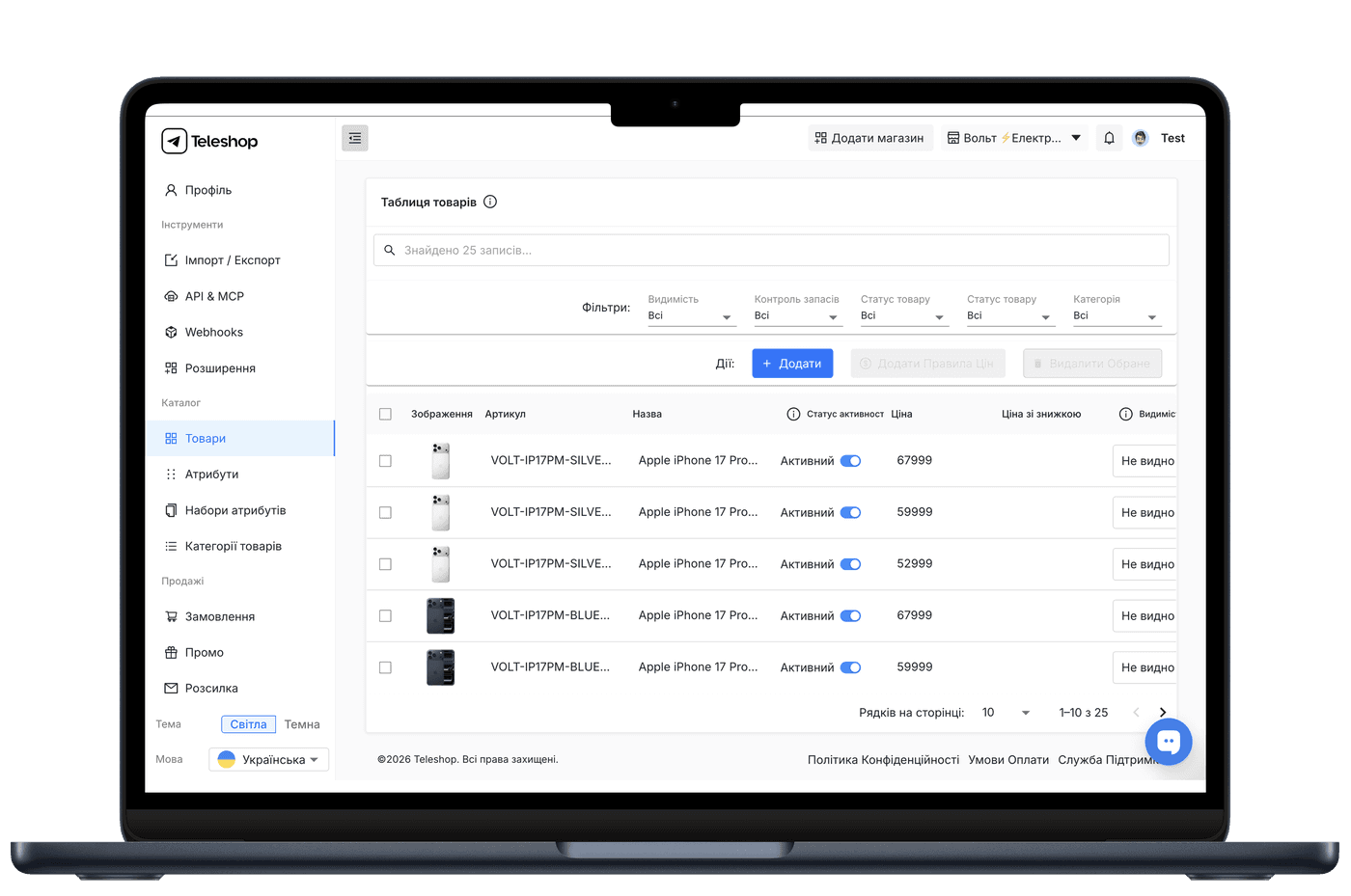Open Не видно dropdown for blue iPhone 59999
This screenshot has width=1351, height=896.
[x=1145, y=667]
